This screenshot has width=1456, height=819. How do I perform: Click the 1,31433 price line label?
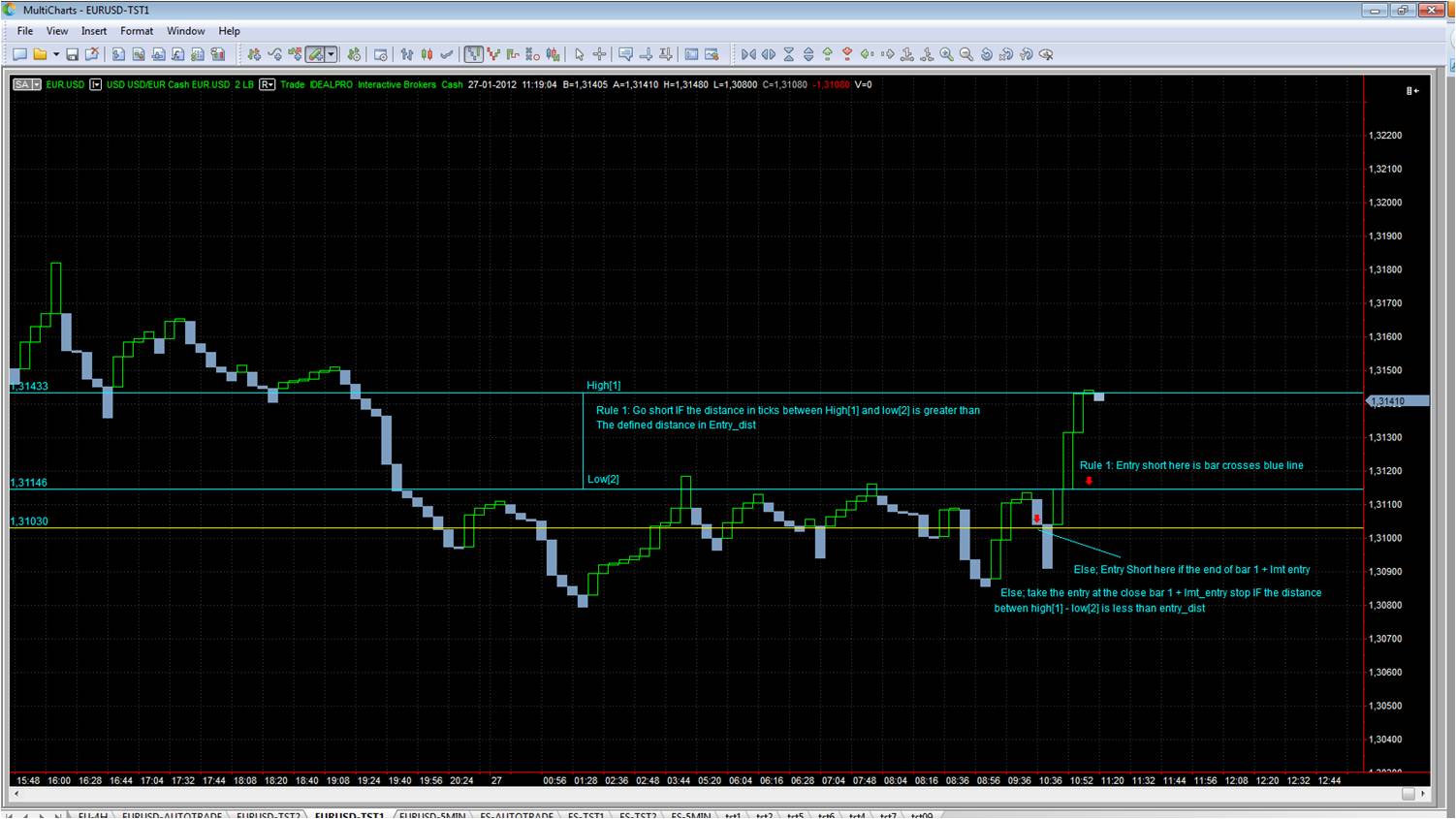29,386
